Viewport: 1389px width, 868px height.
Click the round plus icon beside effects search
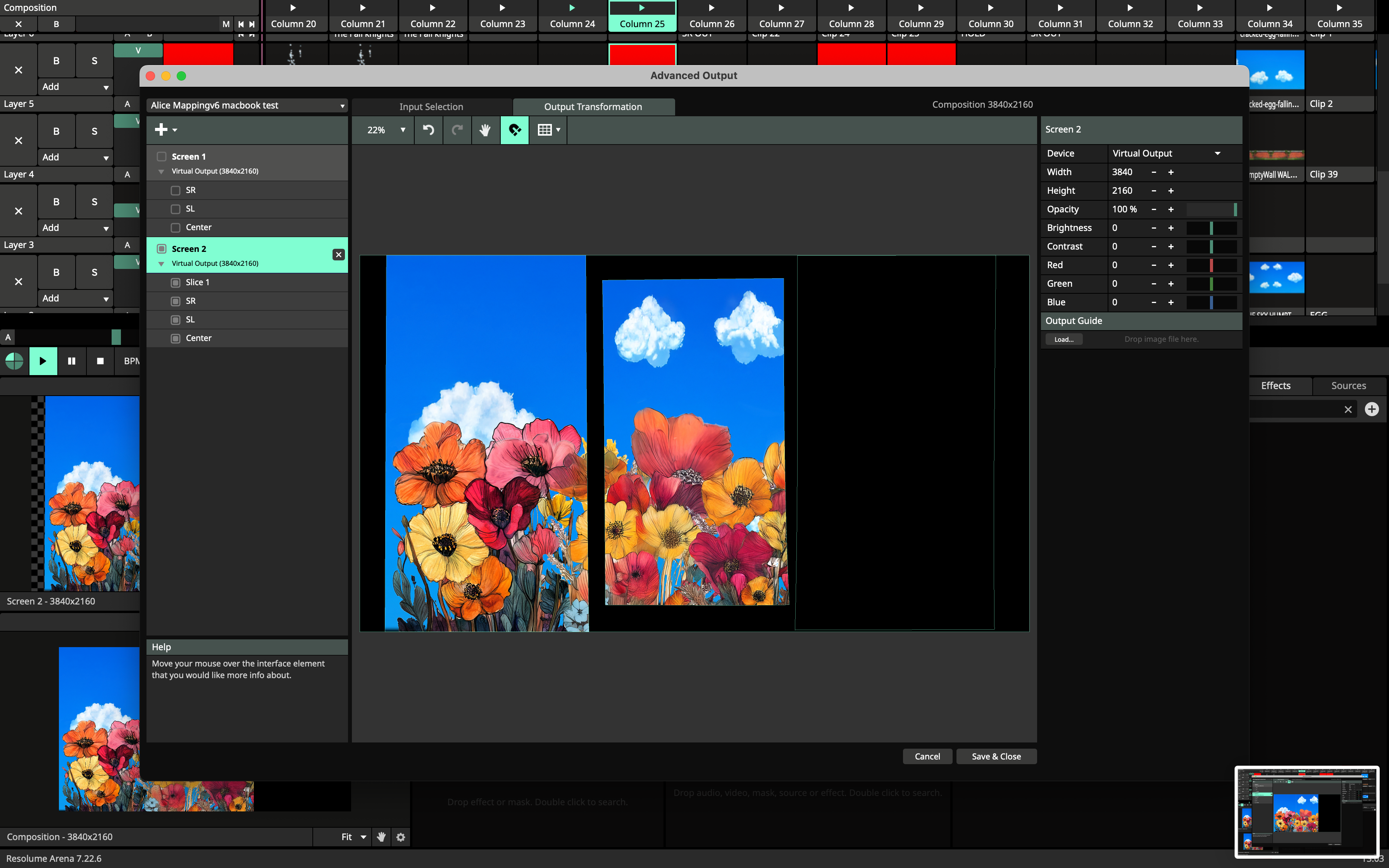tap(1371, 409)
